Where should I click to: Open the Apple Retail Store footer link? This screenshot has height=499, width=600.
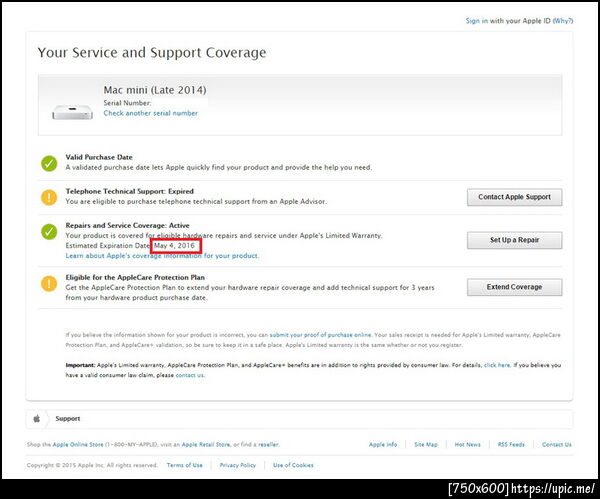point(206,445)
